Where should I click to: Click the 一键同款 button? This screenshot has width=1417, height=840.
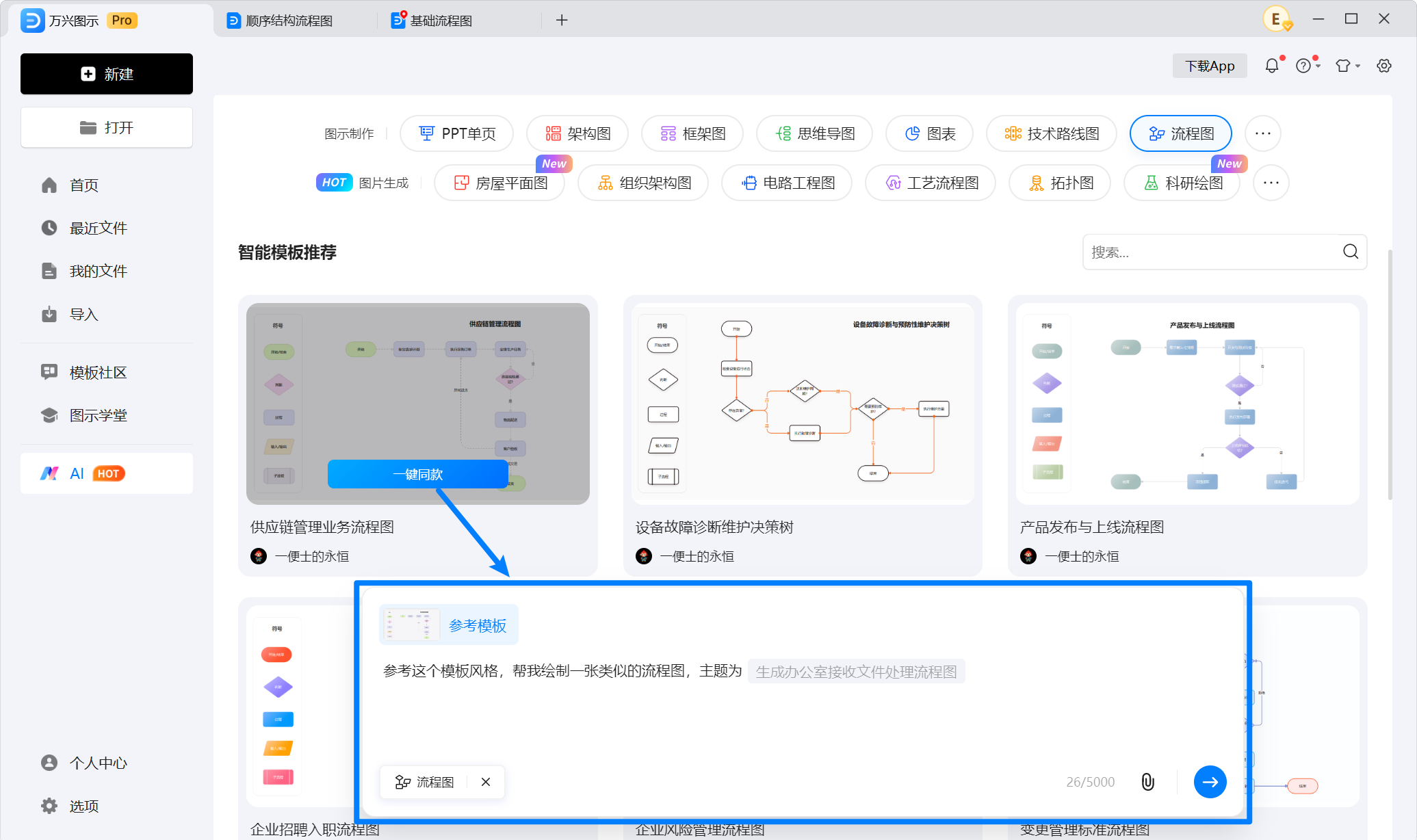418,474
